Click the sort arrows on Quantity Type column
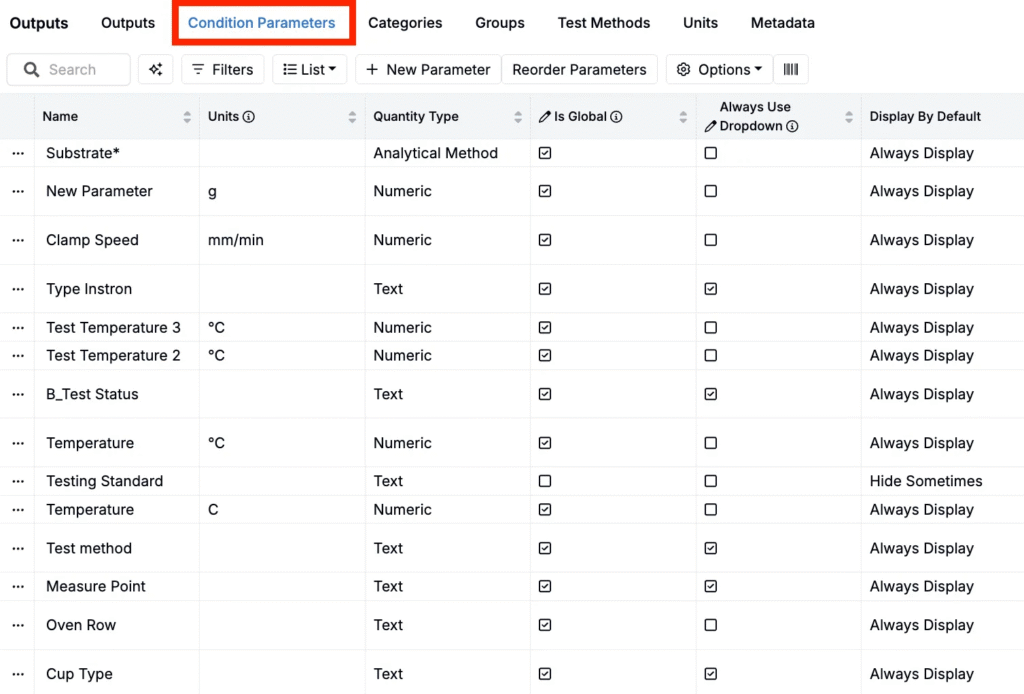Screen dimensions: 1024x694 pyautogui.click(x=518, y=117)
